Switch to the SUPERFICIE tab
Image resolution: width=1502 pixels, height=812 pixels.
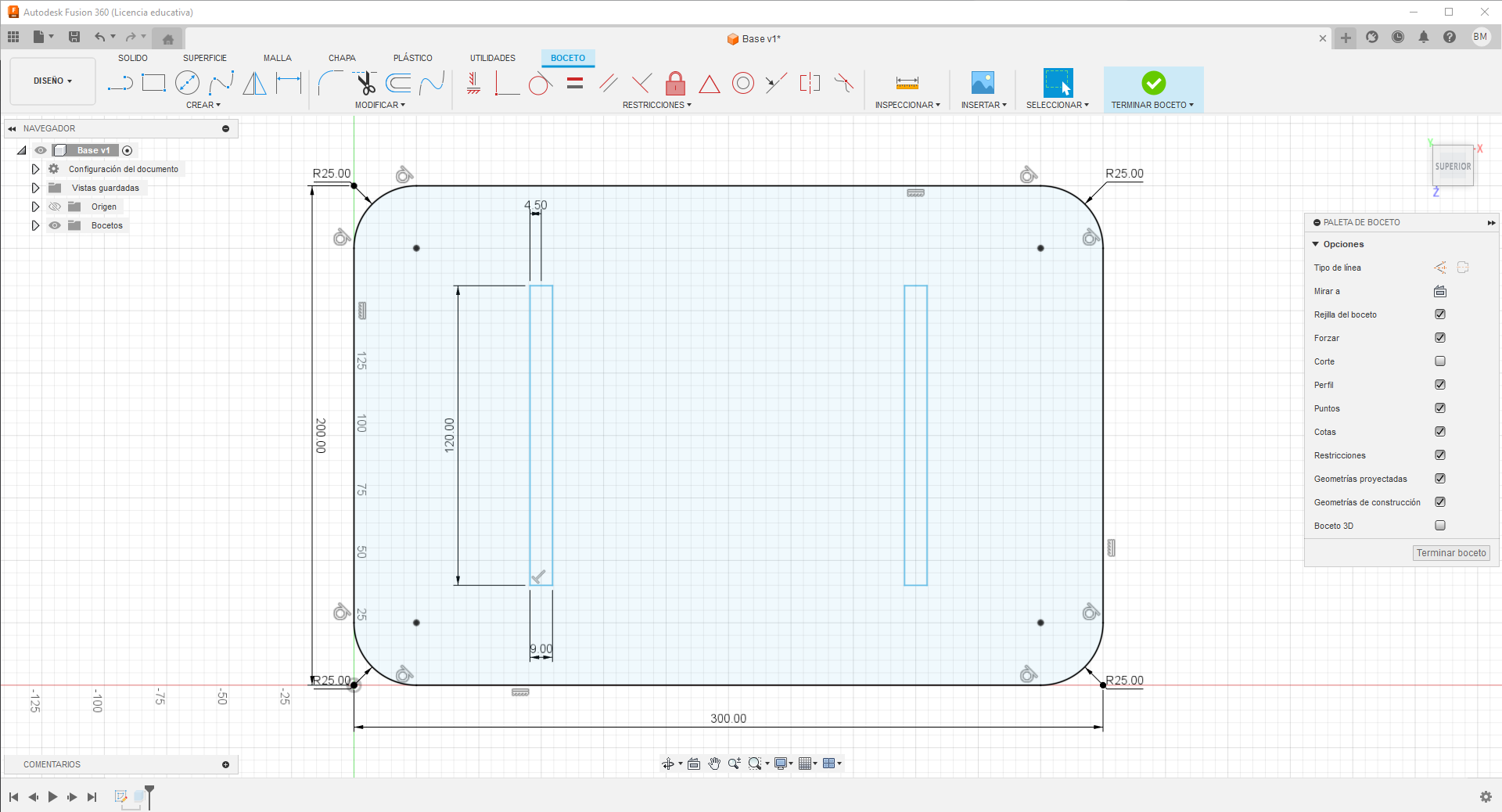(x=205, y=58)
